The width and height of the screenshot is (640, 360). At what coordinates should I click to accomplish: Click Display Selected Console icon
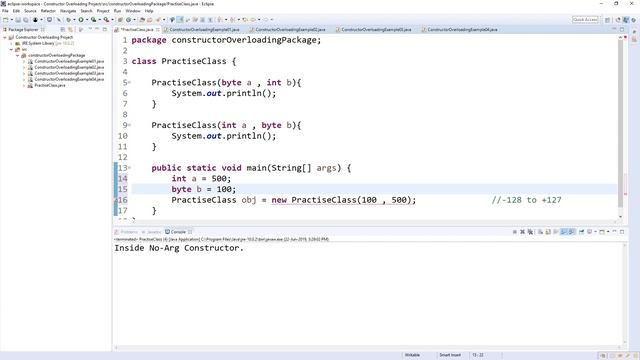[x=590, y=232]
